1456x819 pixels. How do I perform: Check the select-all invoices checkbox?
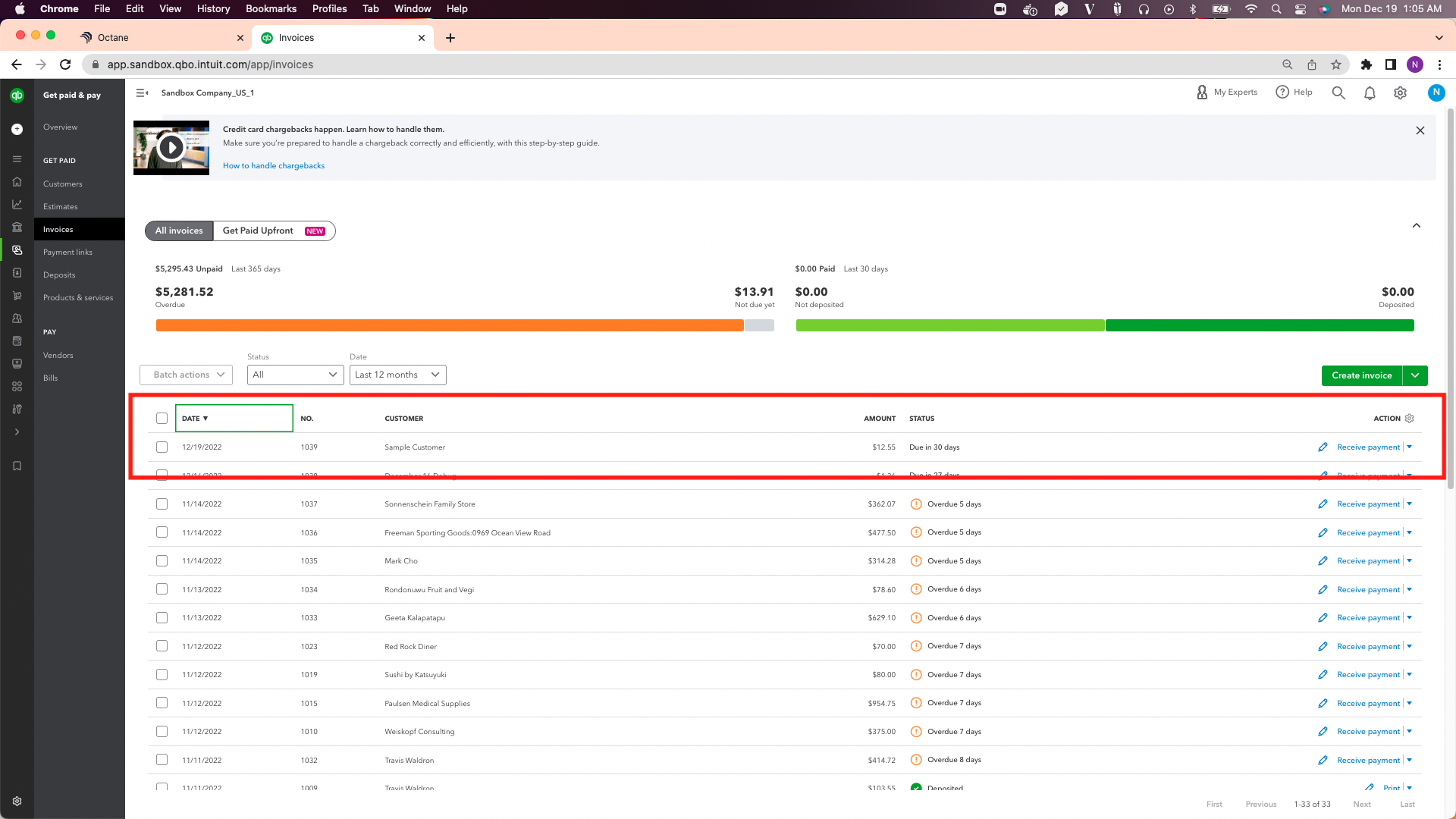pyautogui.click(x=162, y=419)
